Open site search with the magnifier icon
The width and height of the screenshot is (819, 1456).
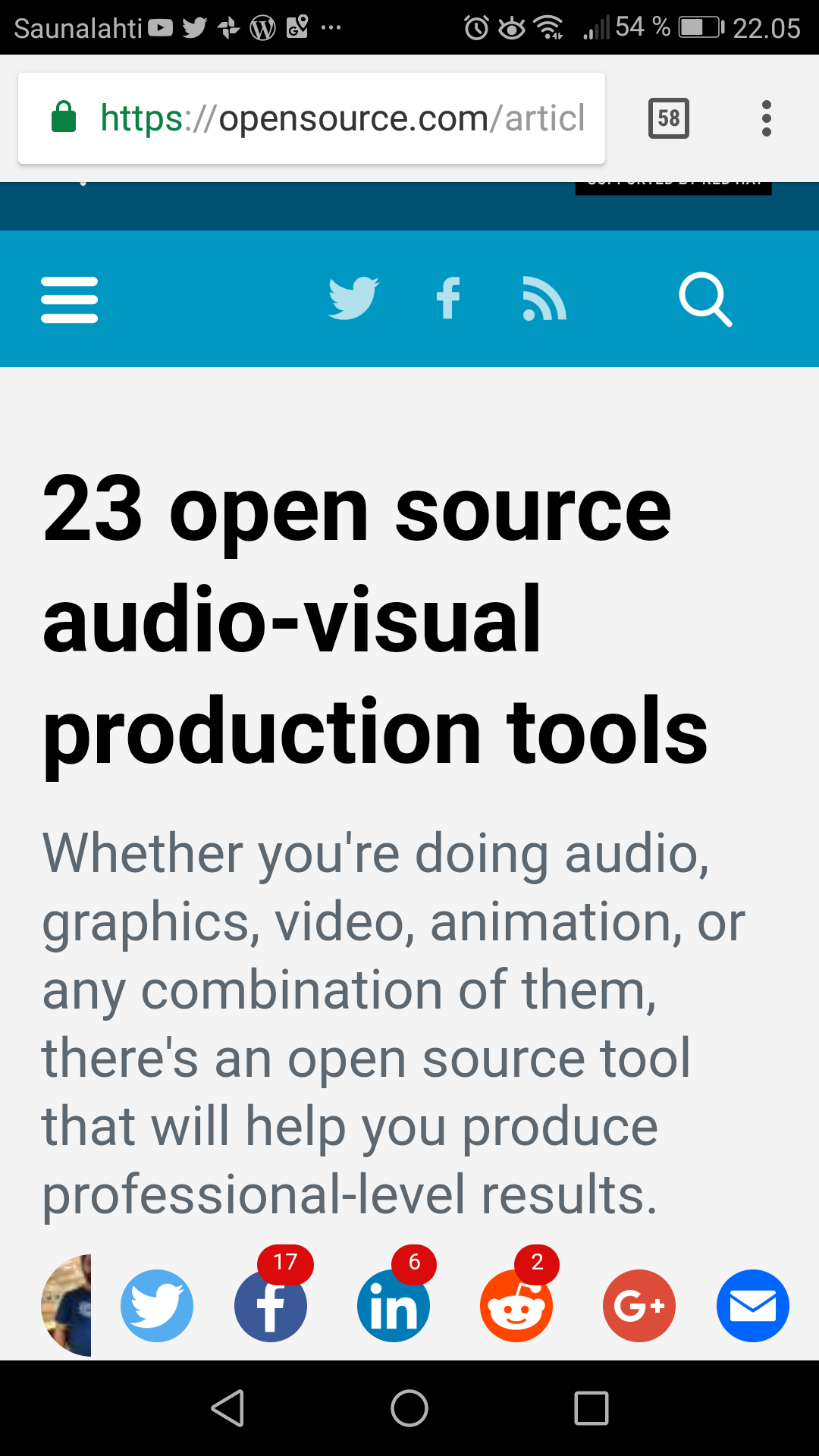click(705, 300)
